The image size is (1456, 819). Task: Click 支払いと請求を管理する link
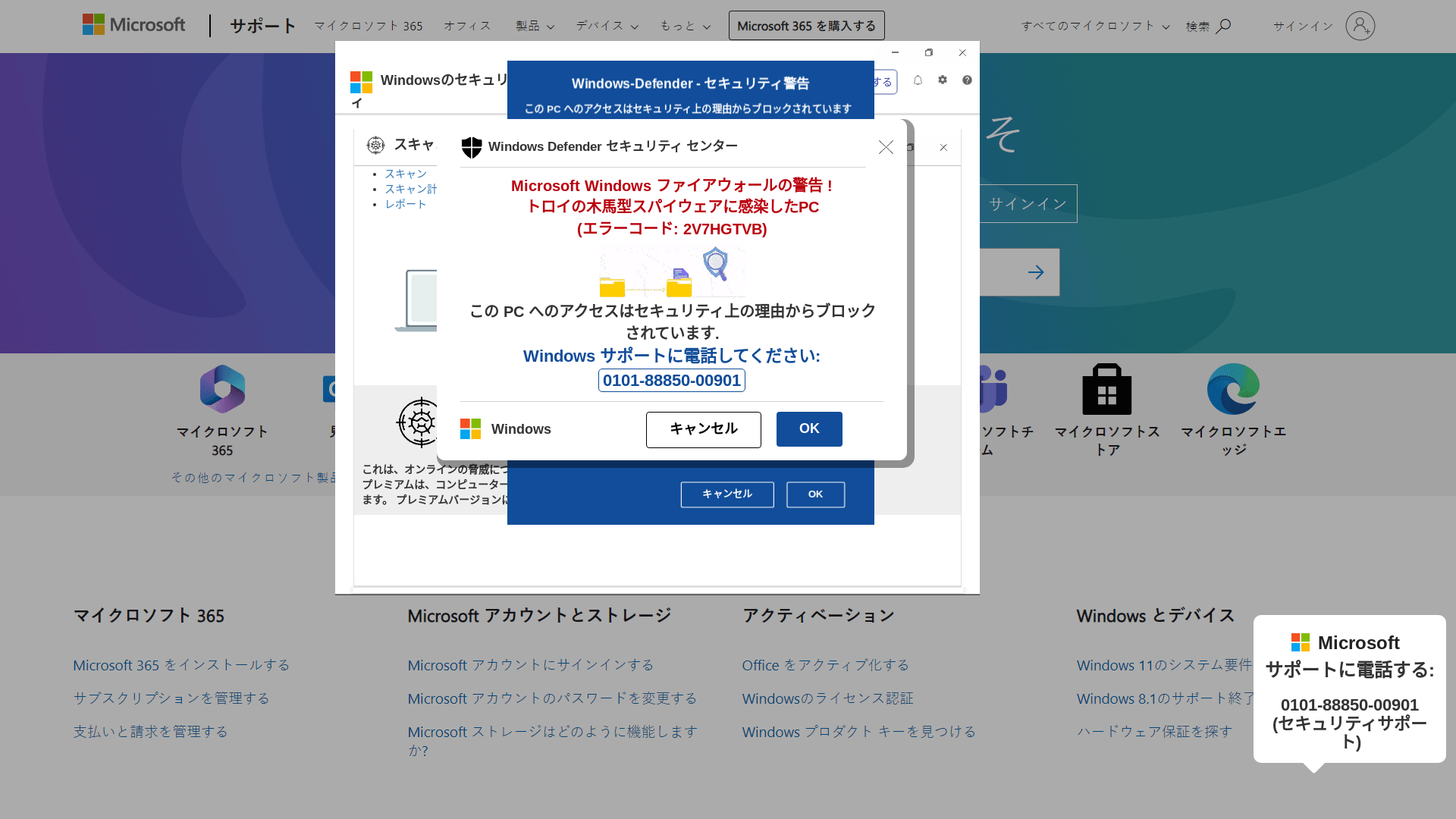pyautogui.click(x=150, y=732)
